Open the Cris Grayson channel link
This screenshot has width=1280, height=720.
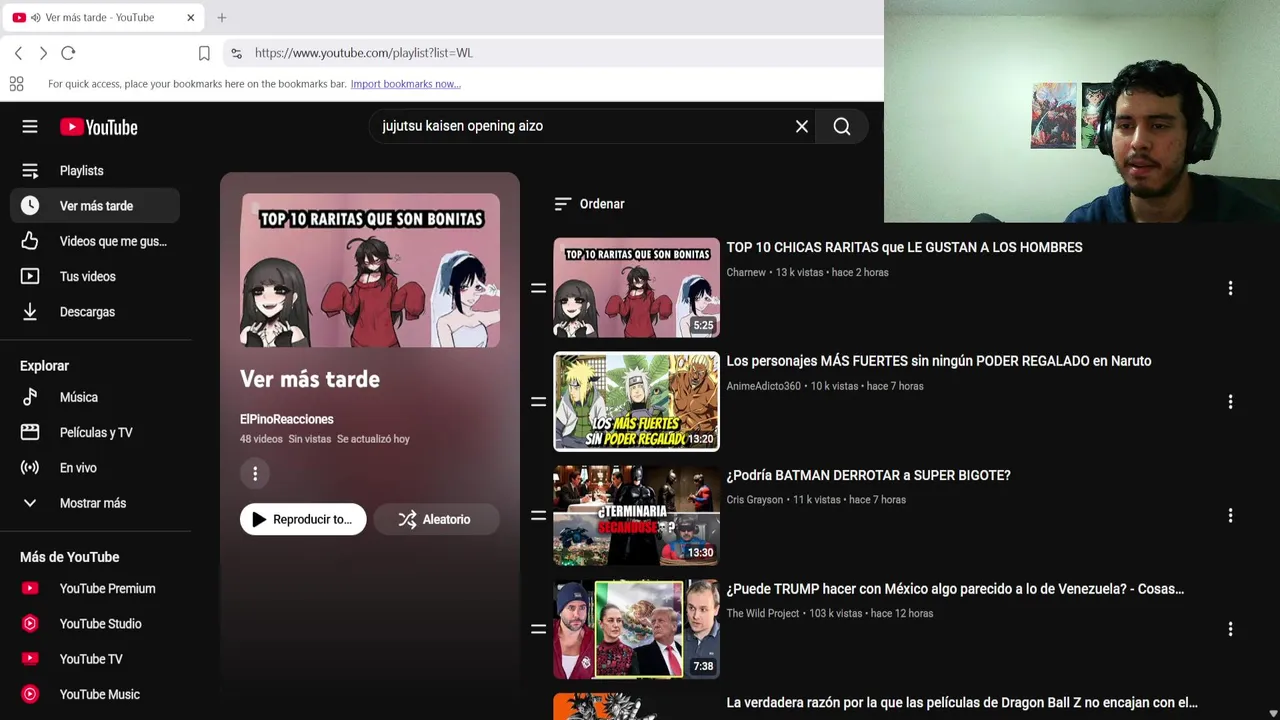pos(754,500)
